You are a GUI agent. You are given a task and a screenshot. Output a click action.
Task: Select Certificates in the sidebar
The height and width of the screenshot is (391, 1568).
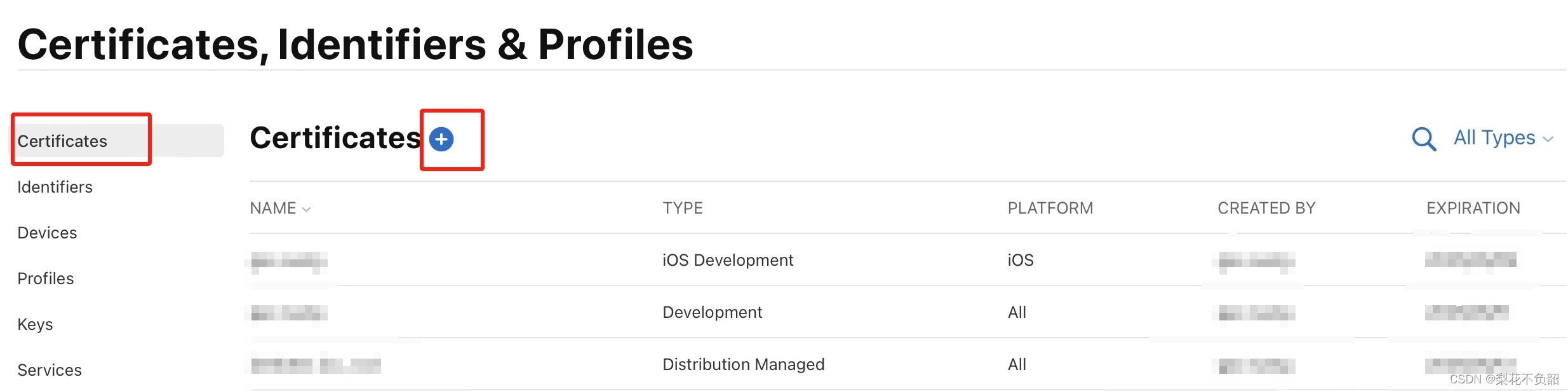click(62, 141)
